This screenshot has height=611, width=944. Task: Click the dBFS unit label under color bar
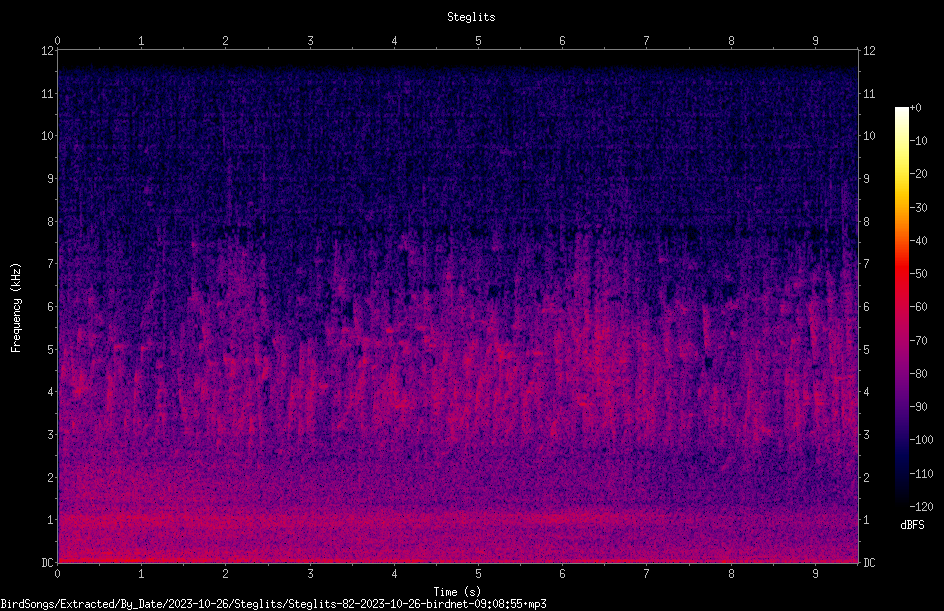pos(912,525)
